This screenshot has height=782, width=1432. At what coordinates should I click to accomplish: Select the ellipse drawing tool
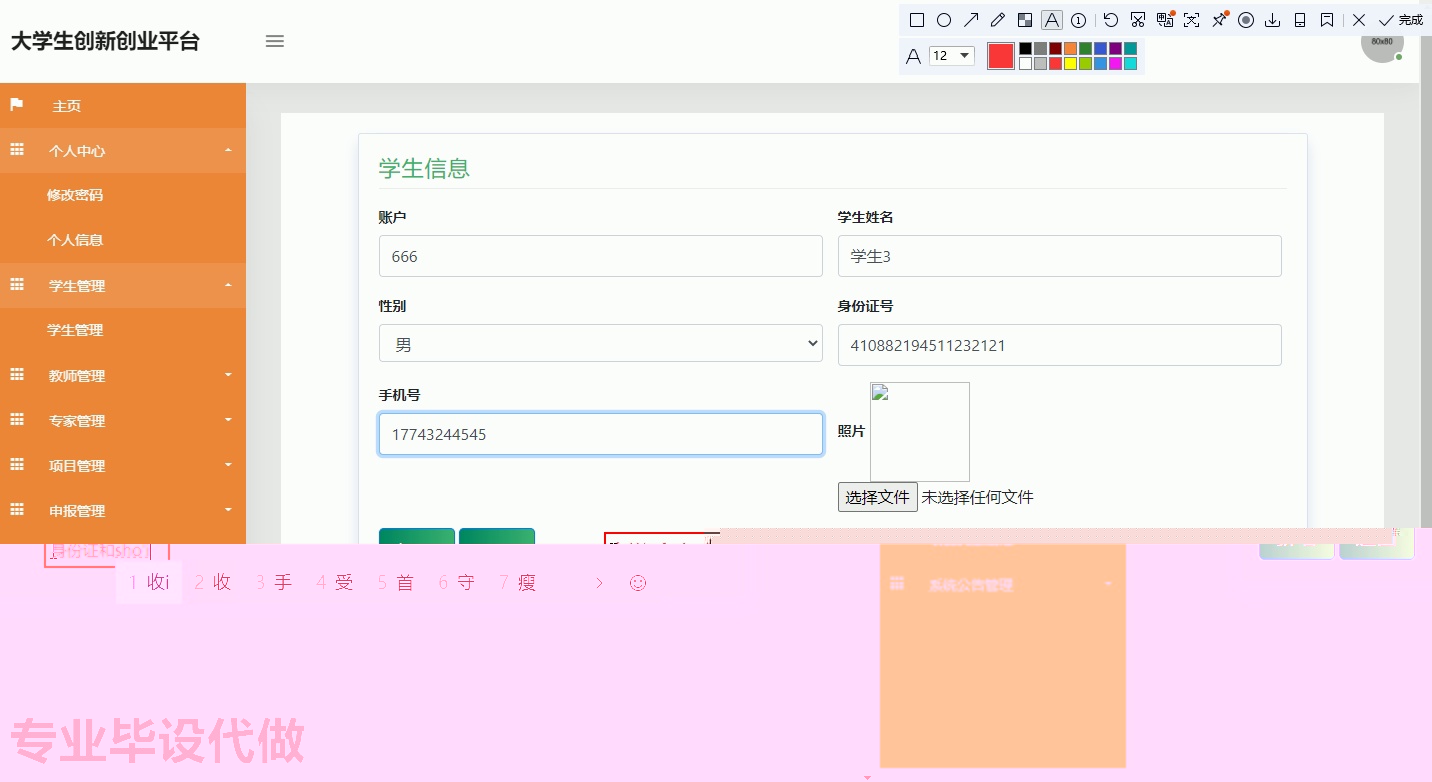pyautogui.click(x=945, y=20)
